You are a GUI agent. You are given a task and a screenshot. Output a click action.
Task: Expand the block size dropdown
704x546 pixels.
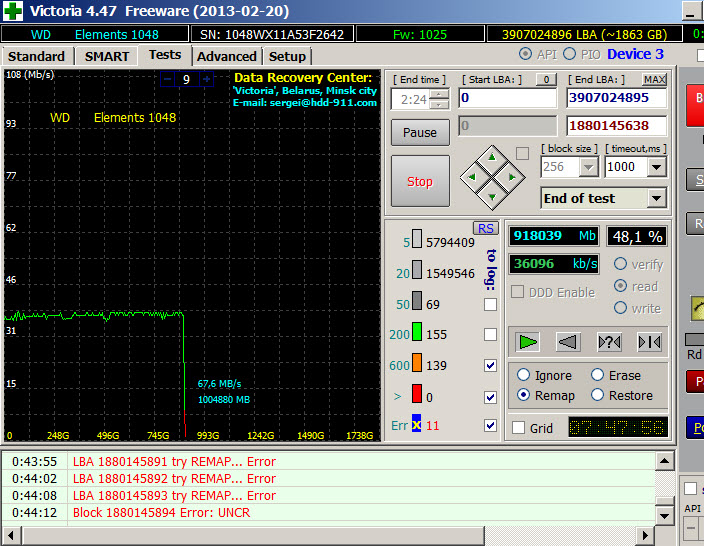[588, 167]
